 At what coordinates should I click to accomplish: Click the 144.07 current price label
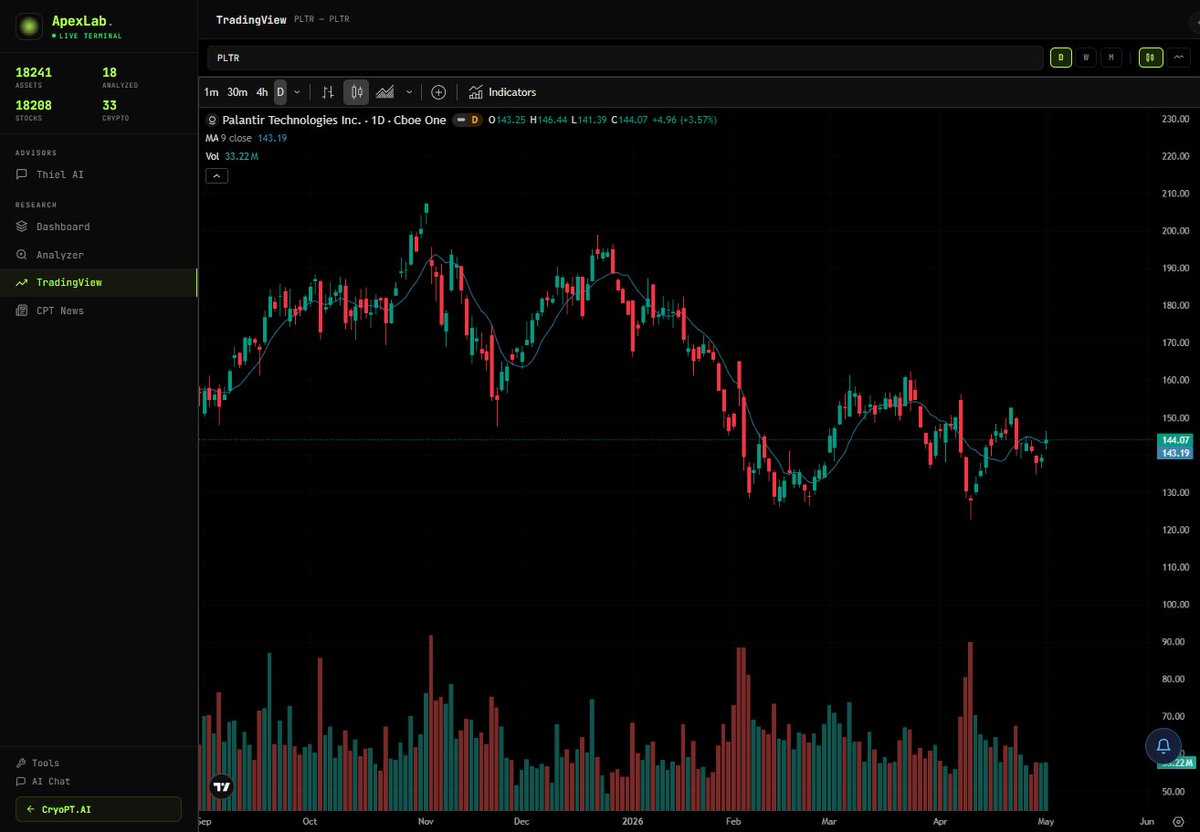point(1174,440)
